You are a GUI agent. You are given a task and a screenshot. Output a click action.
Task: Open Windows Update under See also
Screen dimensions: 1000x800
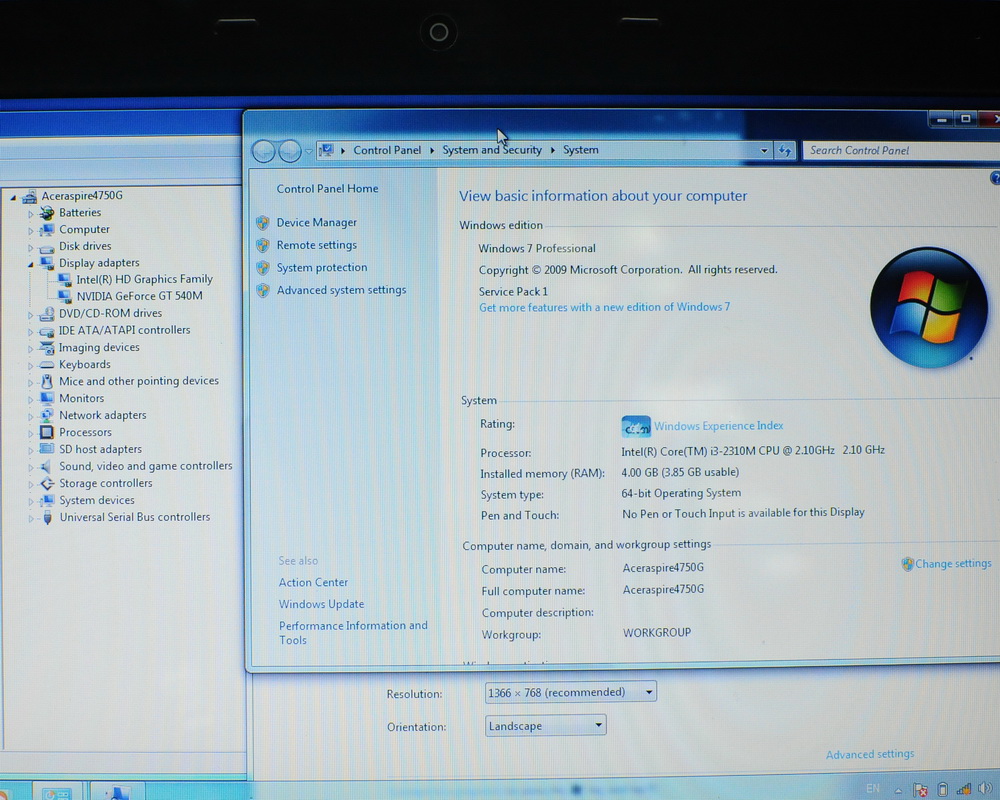[x=321, y=604]
